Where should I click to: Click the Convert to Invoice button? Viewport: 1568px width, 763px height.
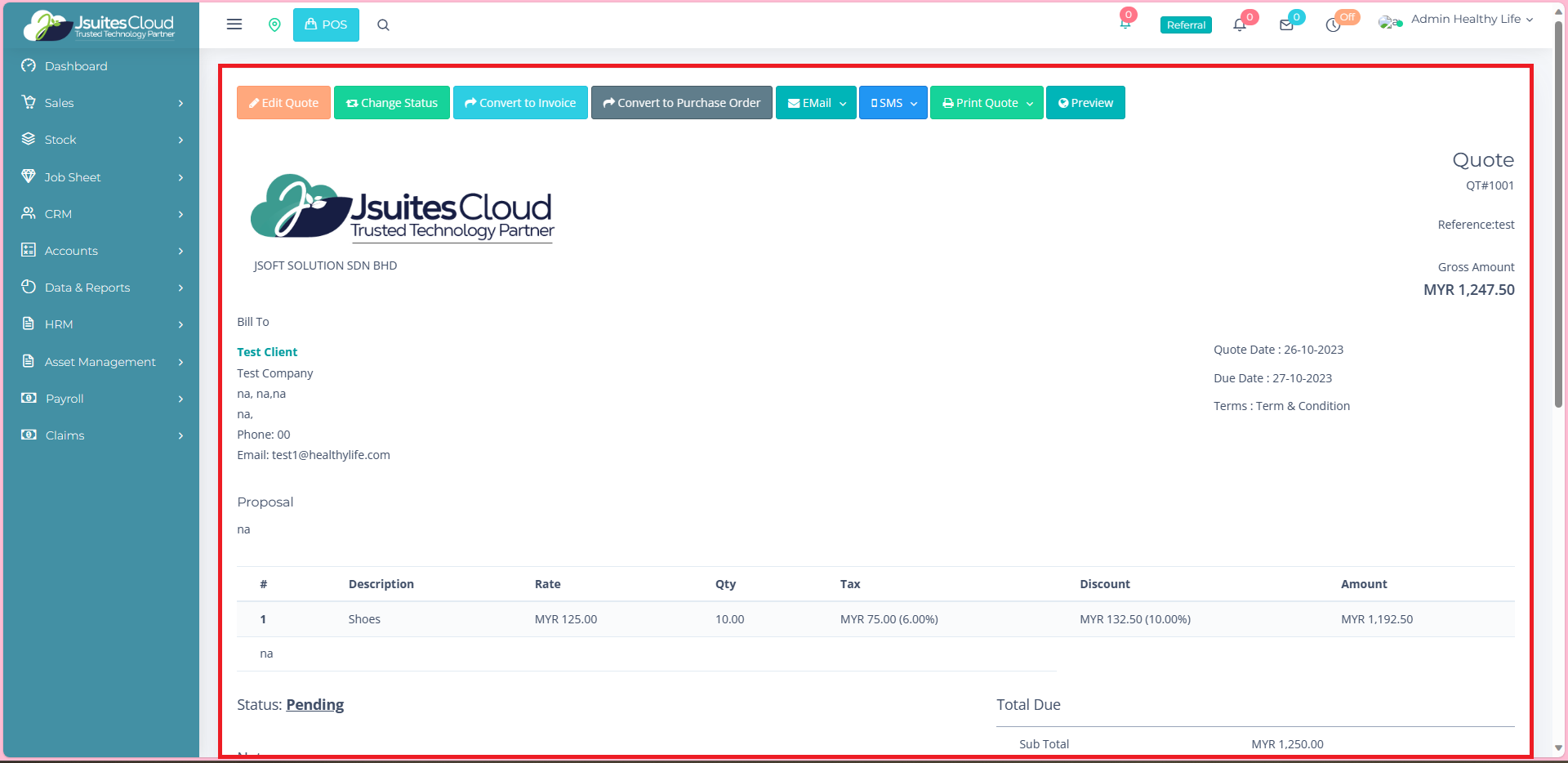click(520, 103)
